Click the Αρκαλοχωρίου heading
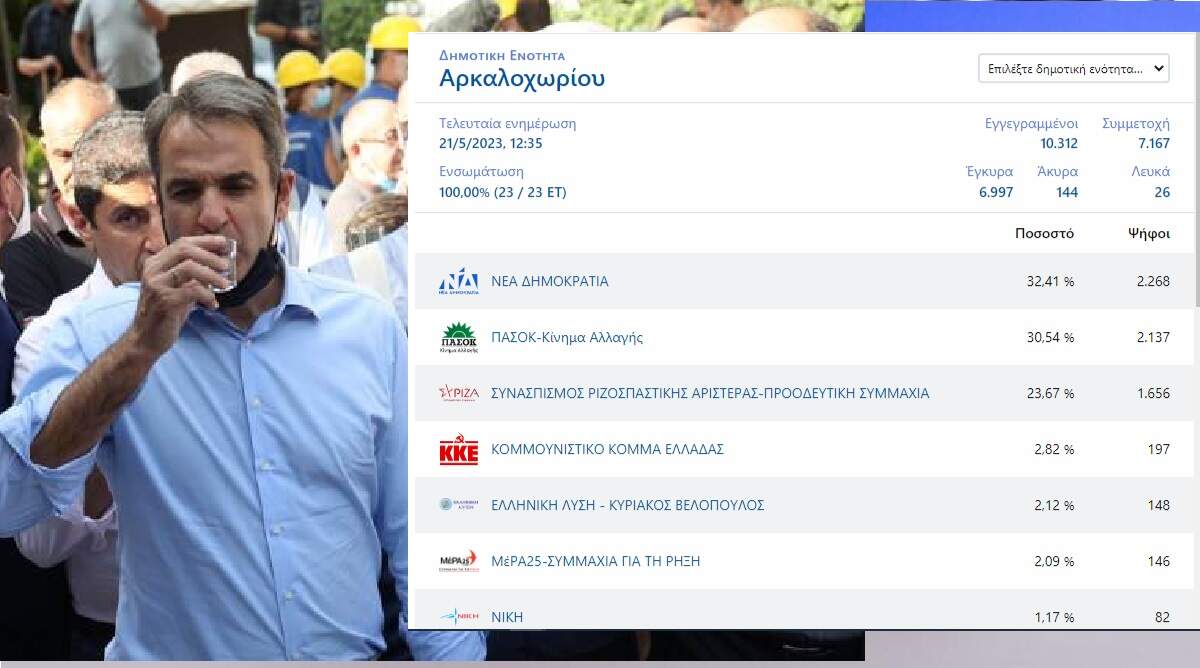This screenshot has height=668, width=1200. [522, 79]
